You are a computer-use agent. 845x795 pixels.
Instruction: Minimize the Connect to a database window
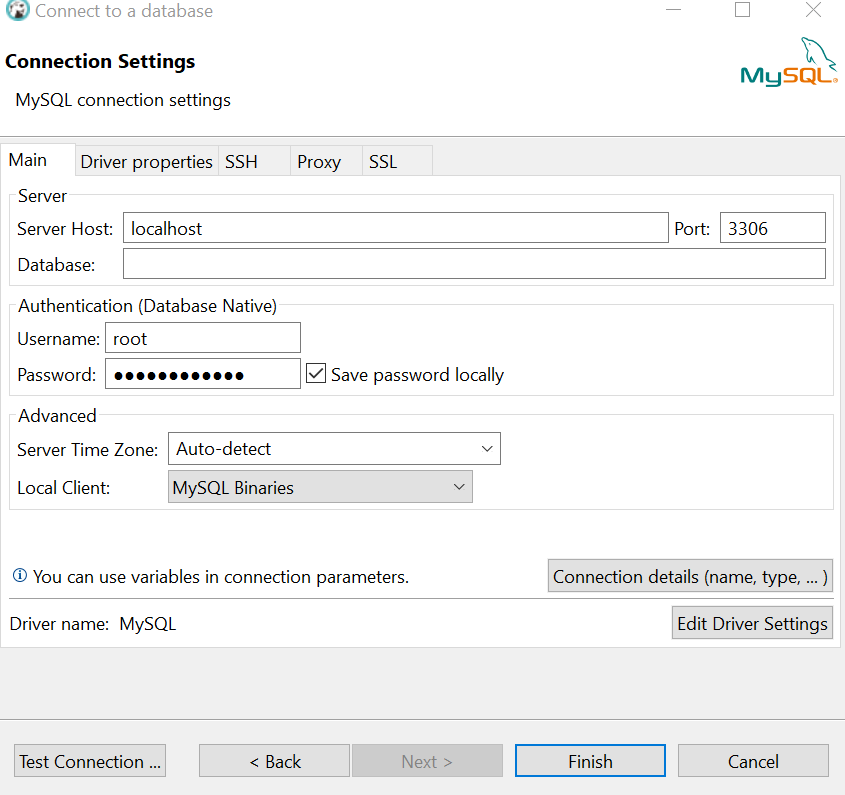(x=674, y=10)
